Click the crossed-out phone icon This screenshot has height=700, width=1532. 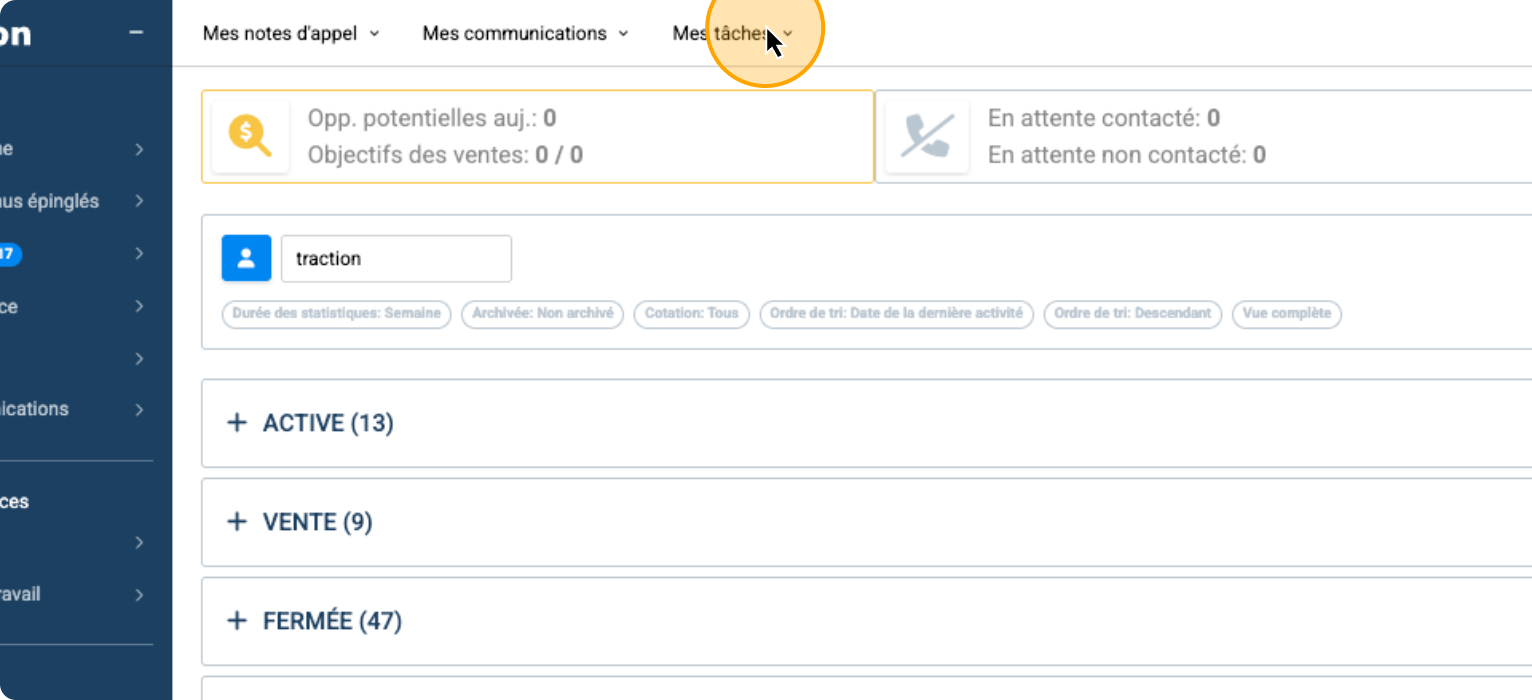[927, 136]
